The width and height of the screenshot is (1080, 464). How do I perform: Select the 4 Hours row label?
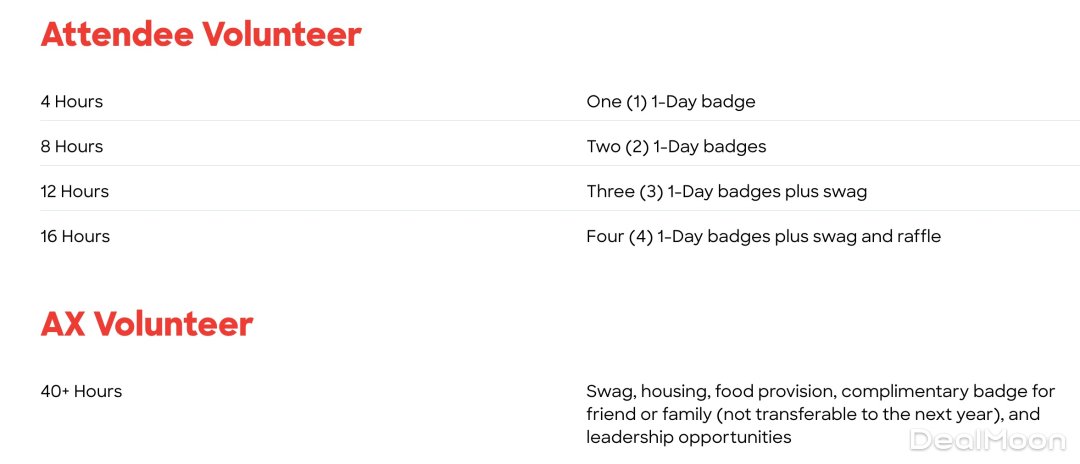(72, 101)
